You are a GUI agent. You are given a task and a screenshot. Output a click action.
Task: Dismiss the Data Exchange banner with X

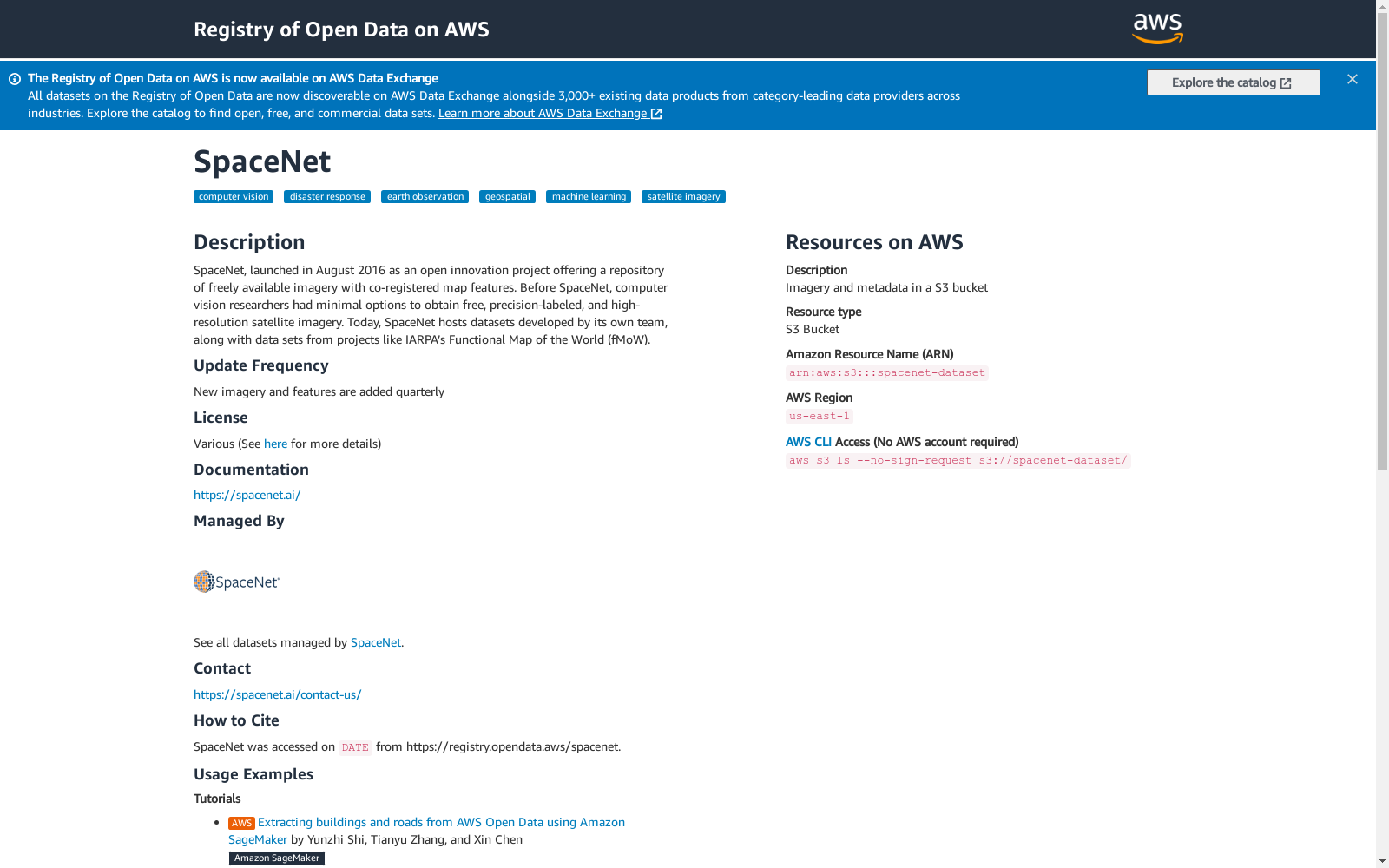point(1353,79)
